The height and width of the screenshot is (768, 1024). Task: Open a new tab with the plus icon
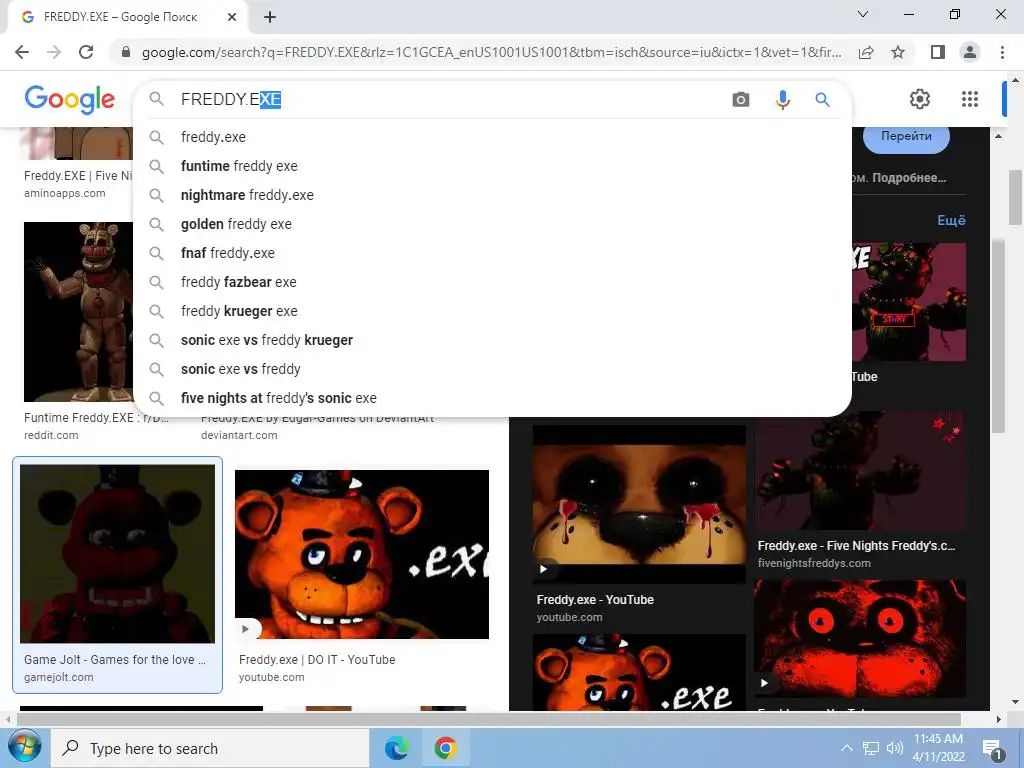pyautogui.click(x=270, y=17)
